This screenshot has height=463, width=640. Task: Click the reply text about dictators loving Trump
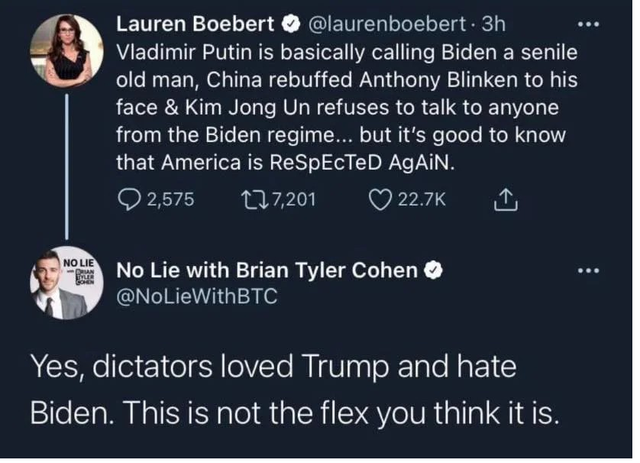point(300,390)
